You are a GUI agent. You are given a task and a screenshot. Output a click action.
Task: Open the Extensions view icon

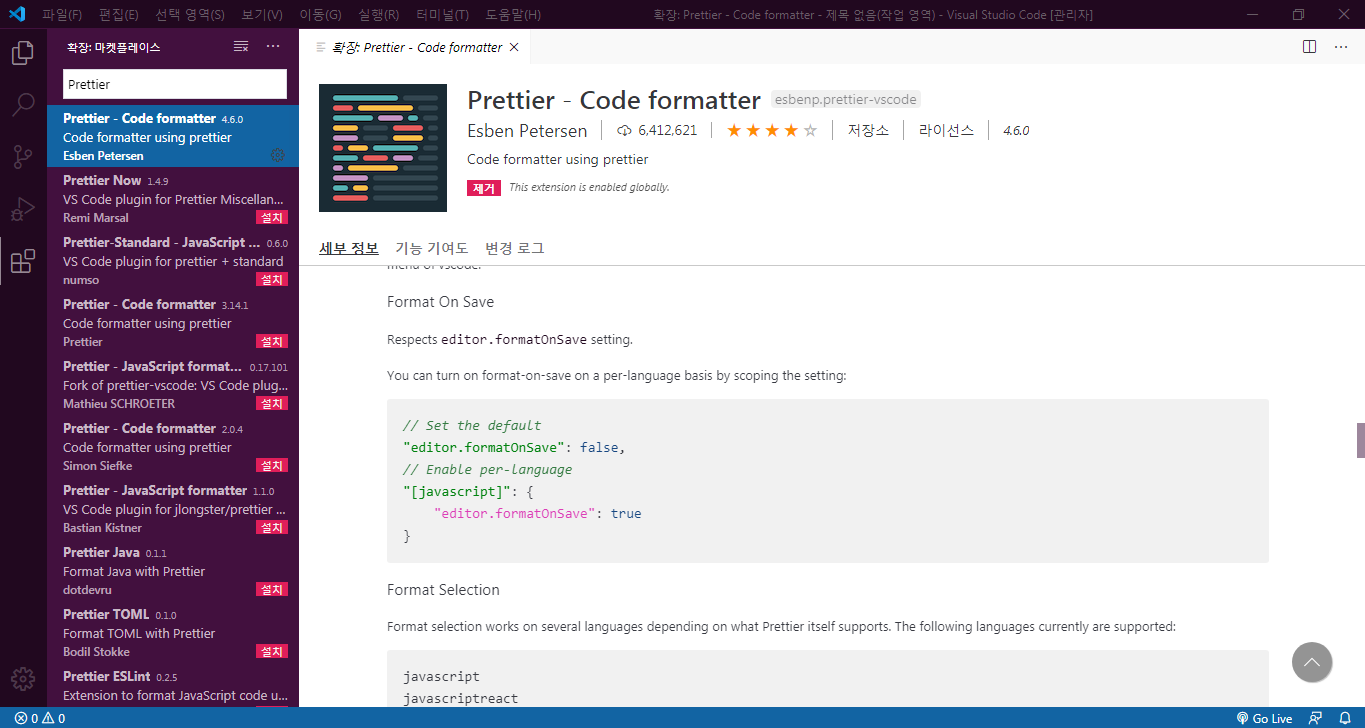pos(22,261)
